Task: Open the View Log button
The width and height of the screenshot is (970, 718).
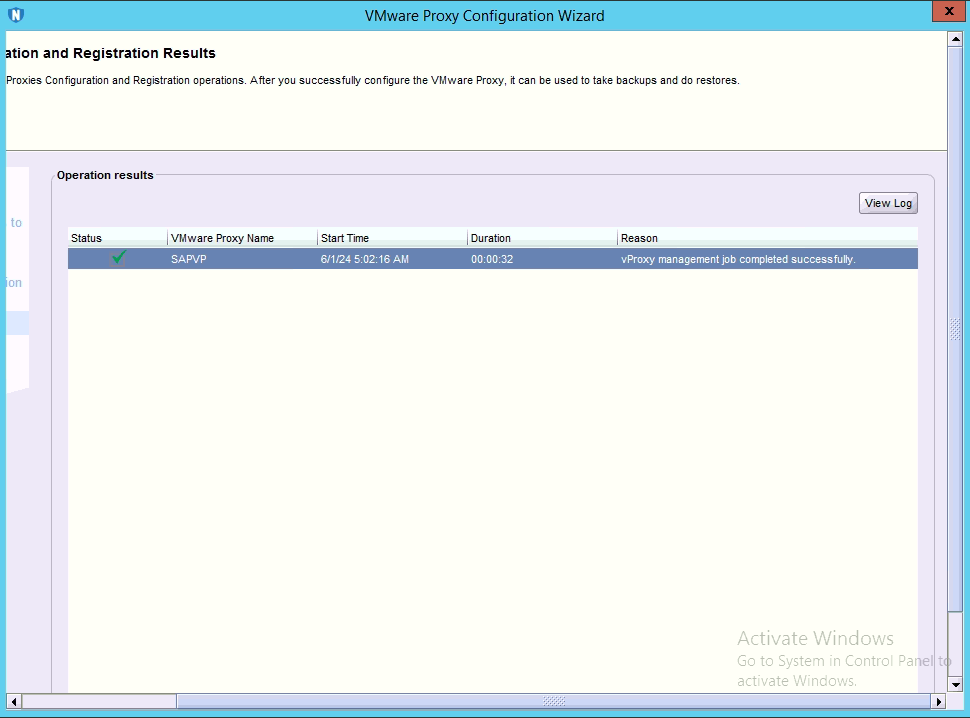Action: point(888,203)
